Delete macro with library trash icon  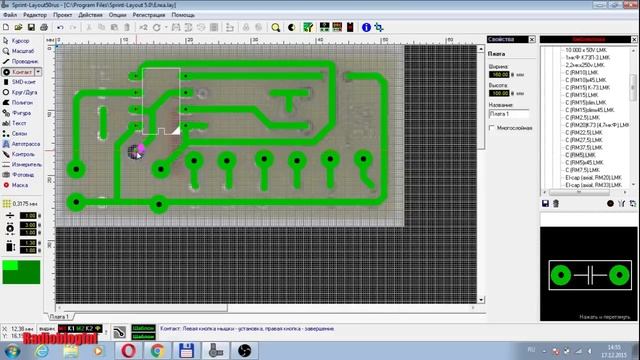pyautogui.click(x=556, y=203)
